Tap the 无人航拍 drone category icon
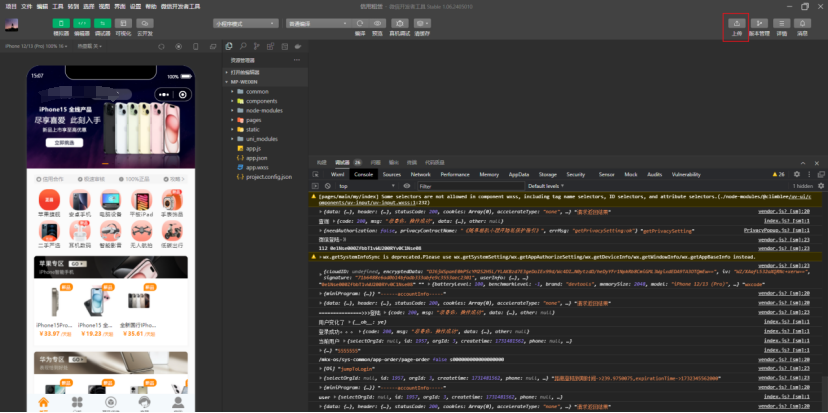 pos(141,231)
